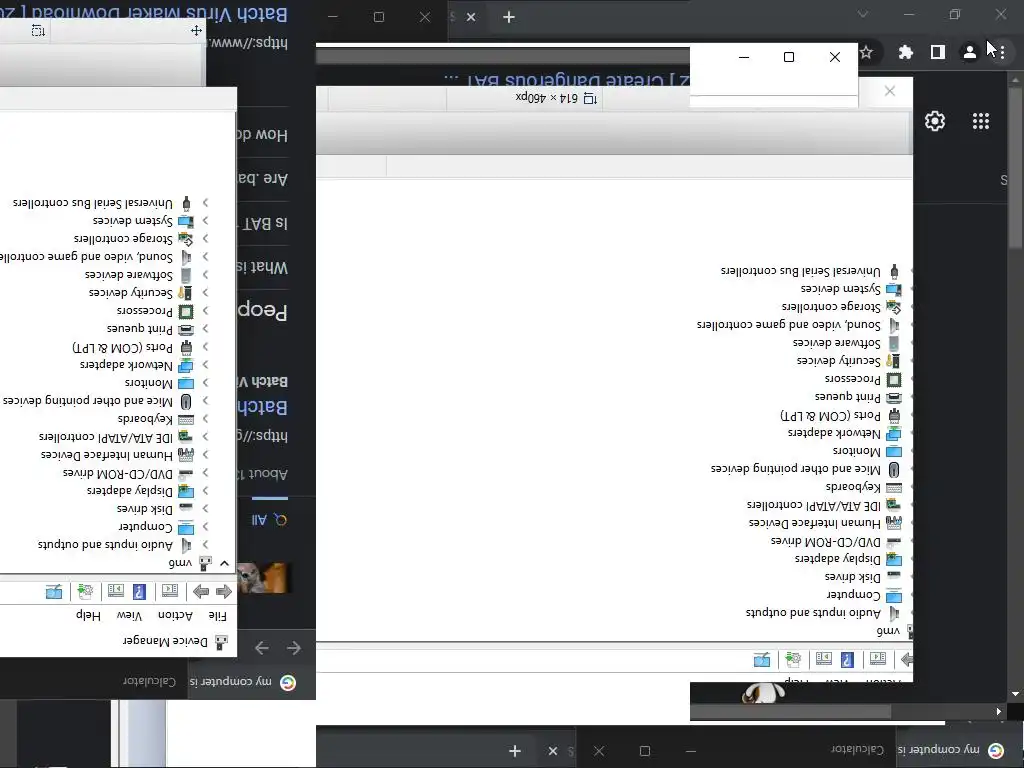The height and width of the screenshot is (768, 1024).
Task: Expand the Keyboards chevron
Action: click(205, 419)
